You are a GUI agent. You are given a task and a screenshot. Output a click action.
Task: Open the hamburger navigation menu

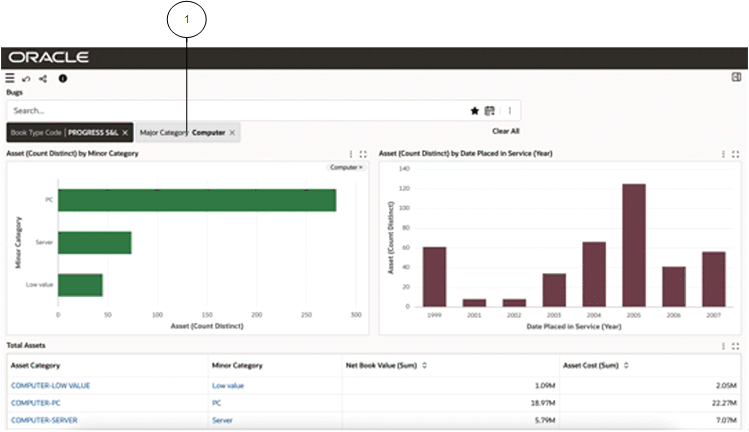click(x=10, y=78)
